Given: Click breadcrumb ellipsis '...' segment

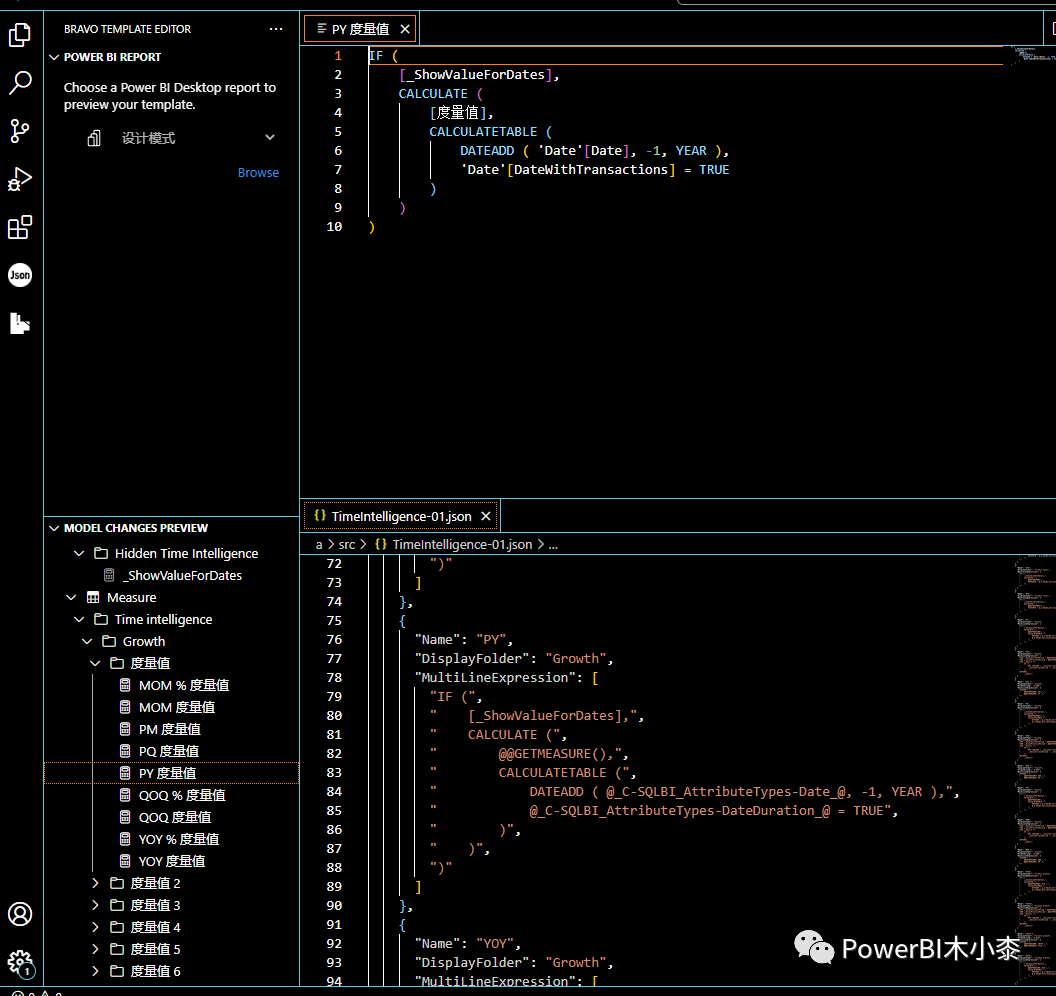Looking at the screenshot, I should pos(553,544).
